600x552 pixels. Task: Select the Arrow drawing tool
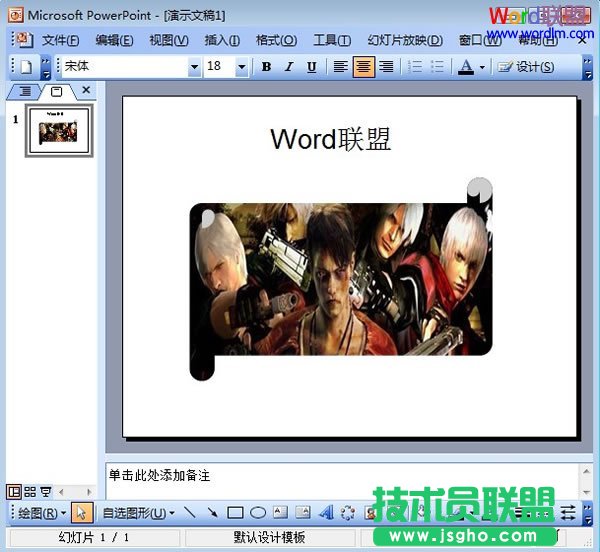tap(212, 513)
